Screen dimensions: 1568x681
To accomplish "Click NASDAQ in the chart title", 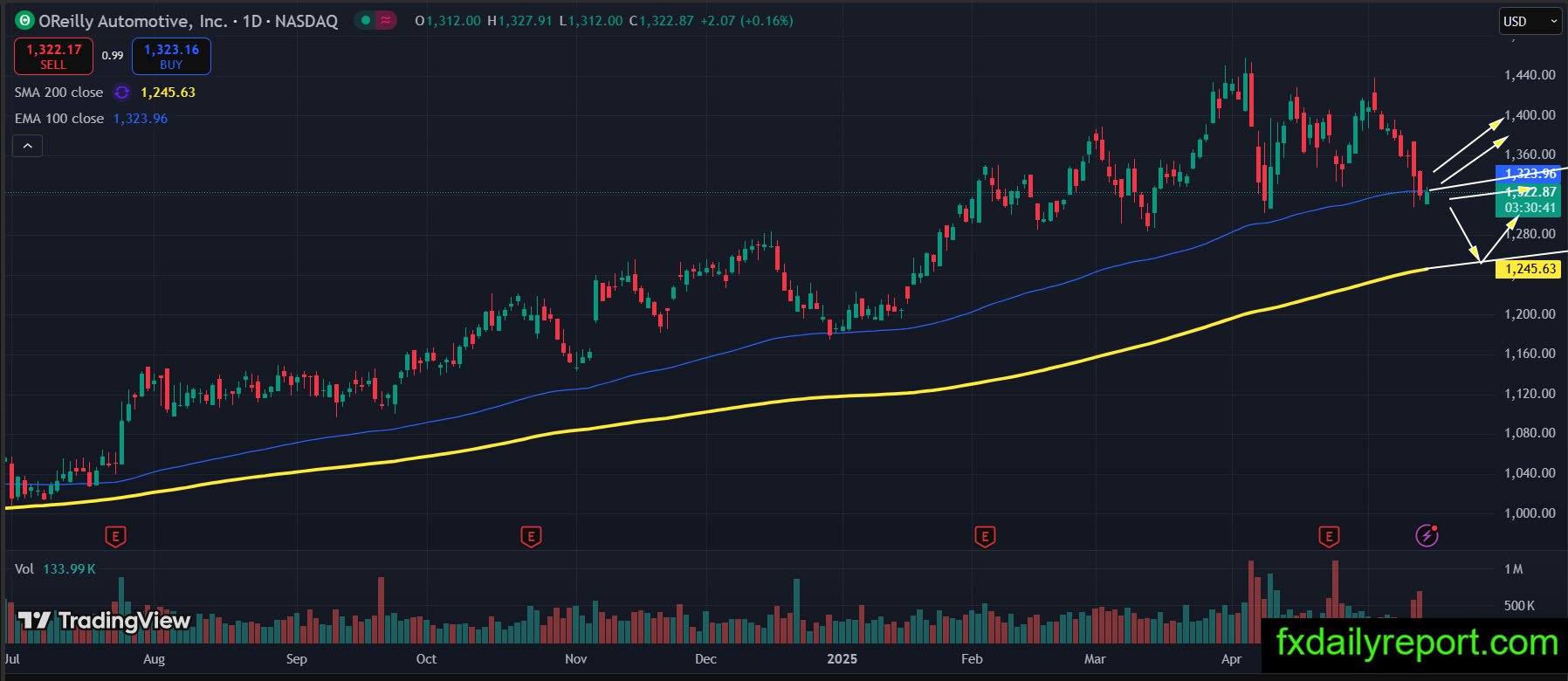I will (306, 21).
